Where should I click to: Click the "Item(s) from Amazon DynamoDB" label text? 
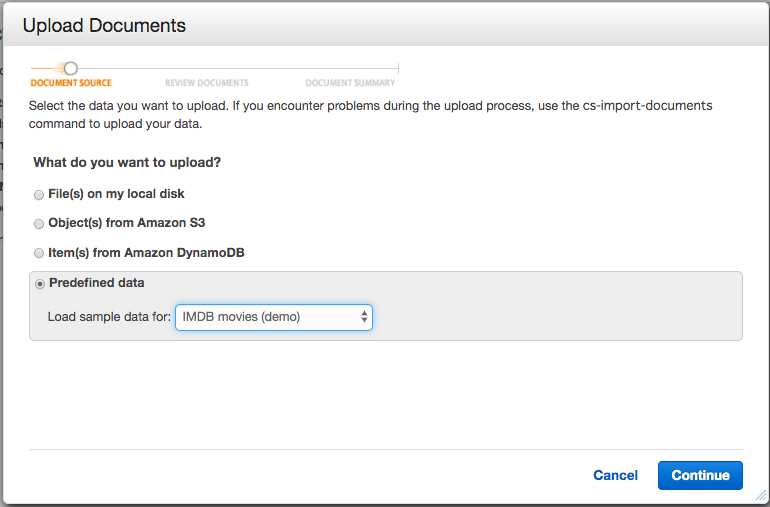pos(146,253)
